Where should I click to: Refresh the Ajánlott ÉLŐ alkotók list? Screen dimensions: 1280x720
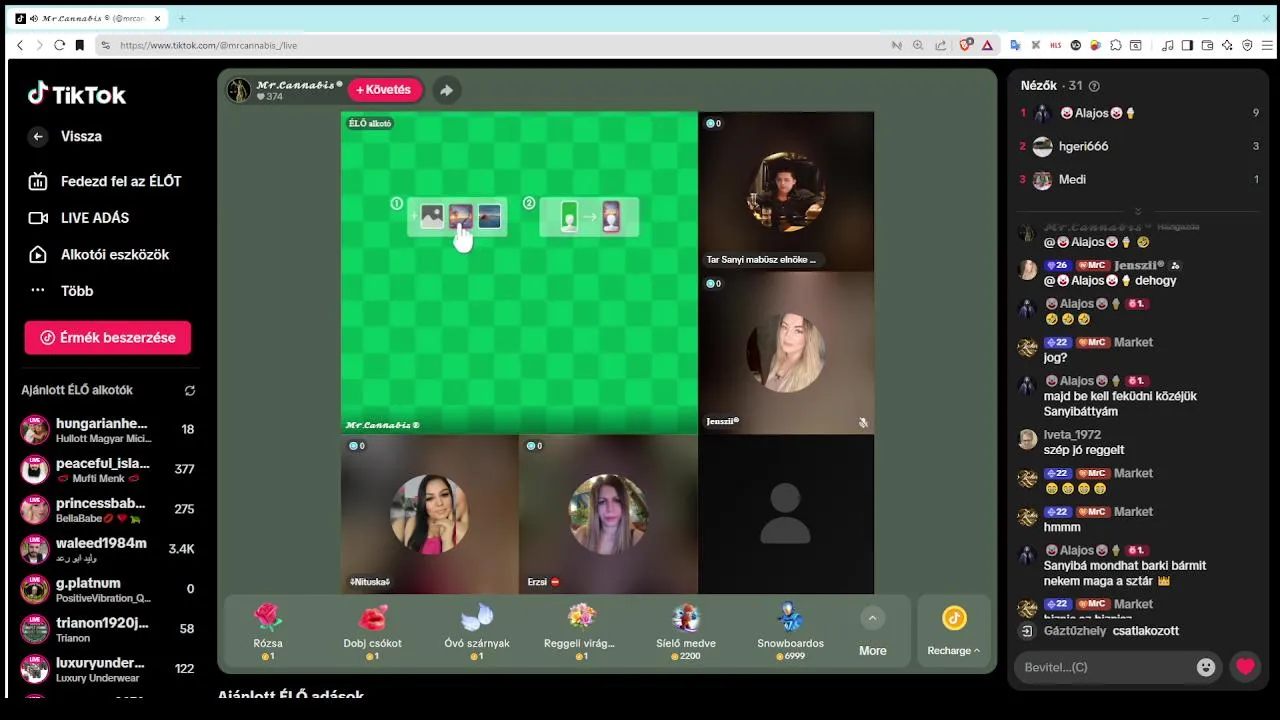point(190,391)
